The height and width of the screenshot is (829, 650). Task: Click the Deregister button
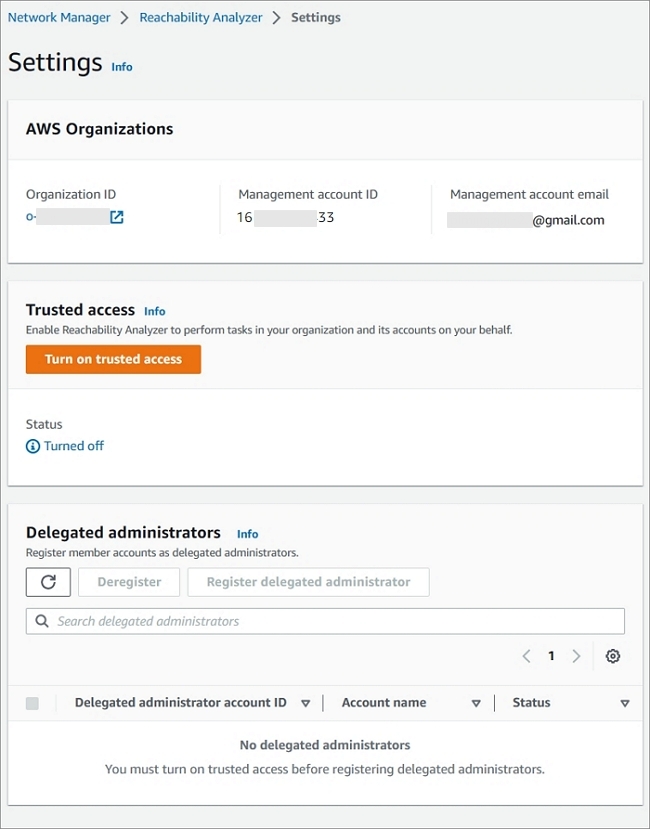(129, 582)
